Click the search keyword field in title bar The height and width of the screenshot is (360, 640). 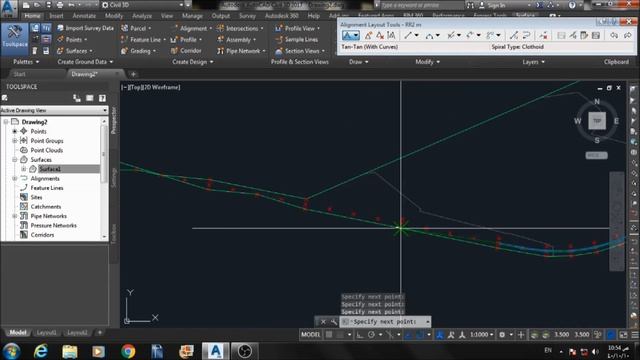click(x=422, y=5)
